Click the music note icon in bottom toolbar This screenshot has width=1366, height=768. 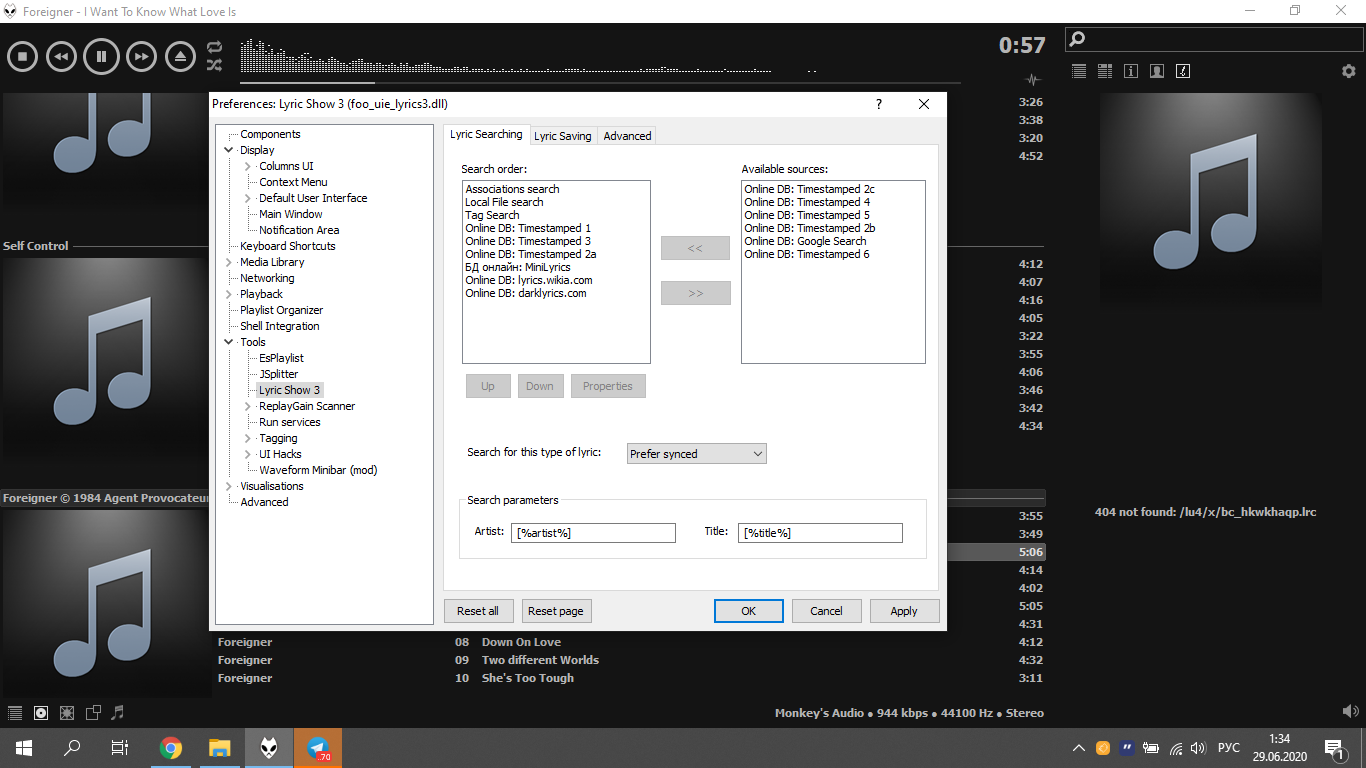coord(118,713)
